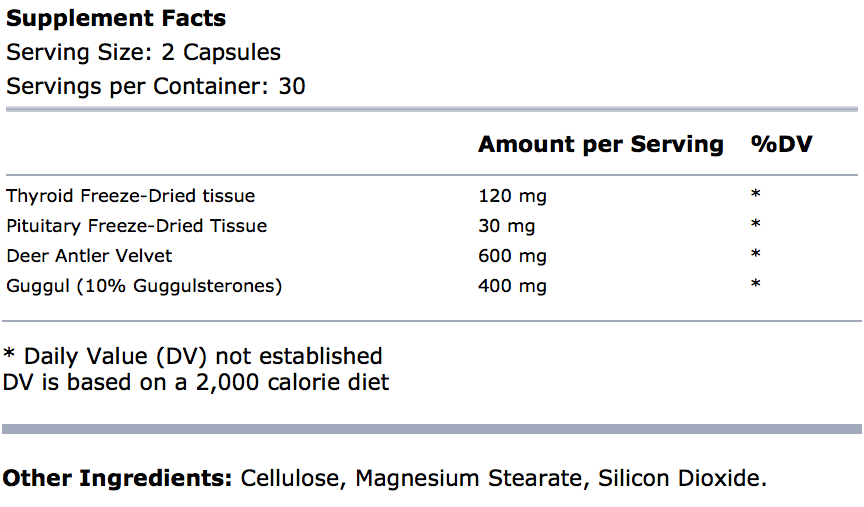Click the Silicon Dioxide ingredient text
The image size is (864, 507).
[x=682, y=478]
